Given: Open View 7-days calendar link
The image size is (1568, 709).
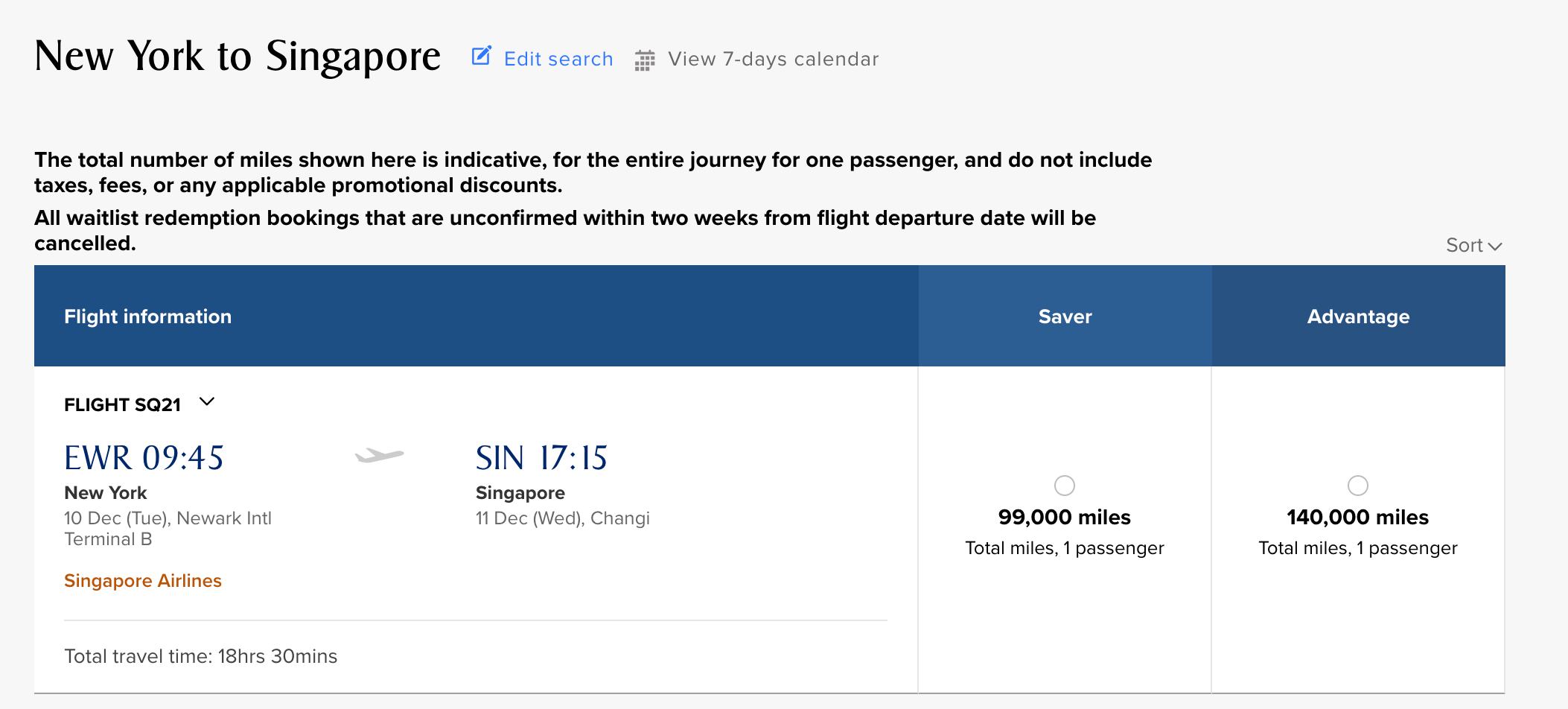Looking at the screenshot, I should click(773, 59).
